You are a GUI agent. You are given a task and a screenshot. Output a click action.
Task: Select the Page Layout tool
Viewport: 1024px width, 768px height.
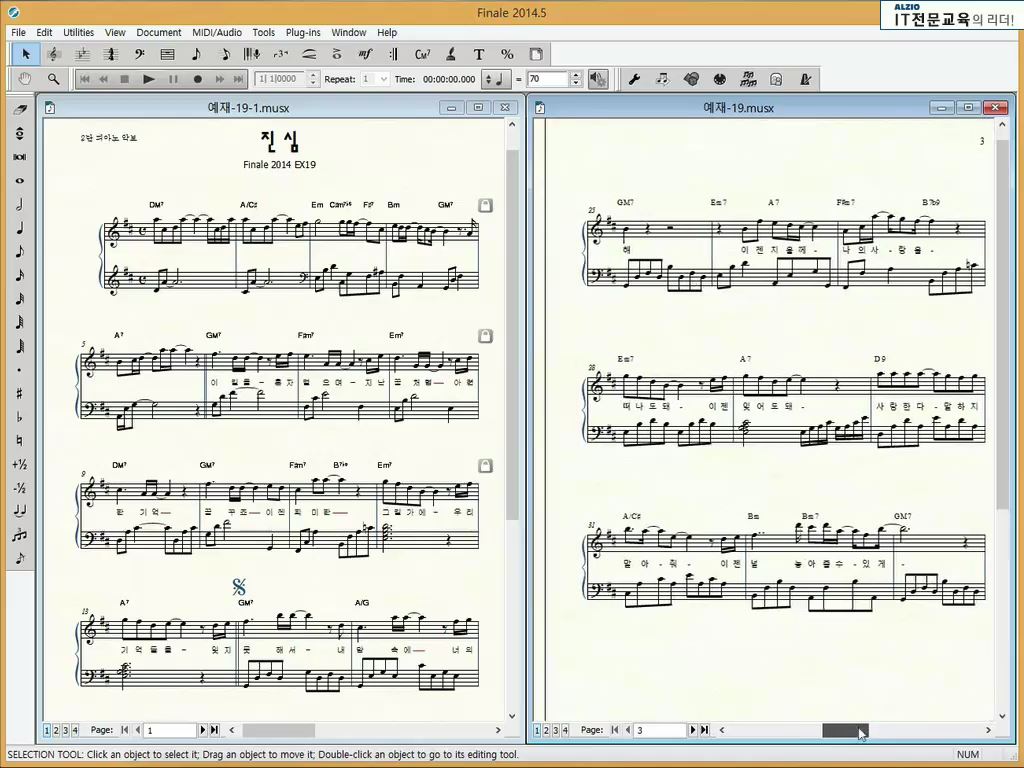coord(536,54)
